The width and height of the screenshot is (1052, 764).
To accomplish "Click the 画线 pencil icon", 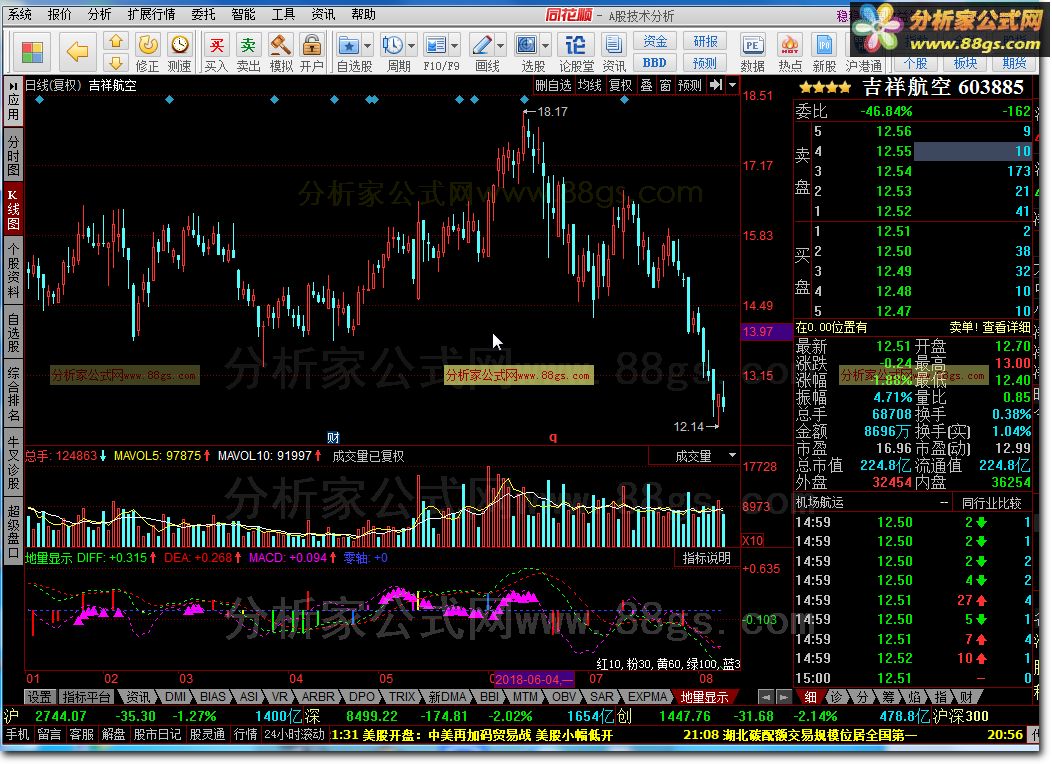I will 482,46.
